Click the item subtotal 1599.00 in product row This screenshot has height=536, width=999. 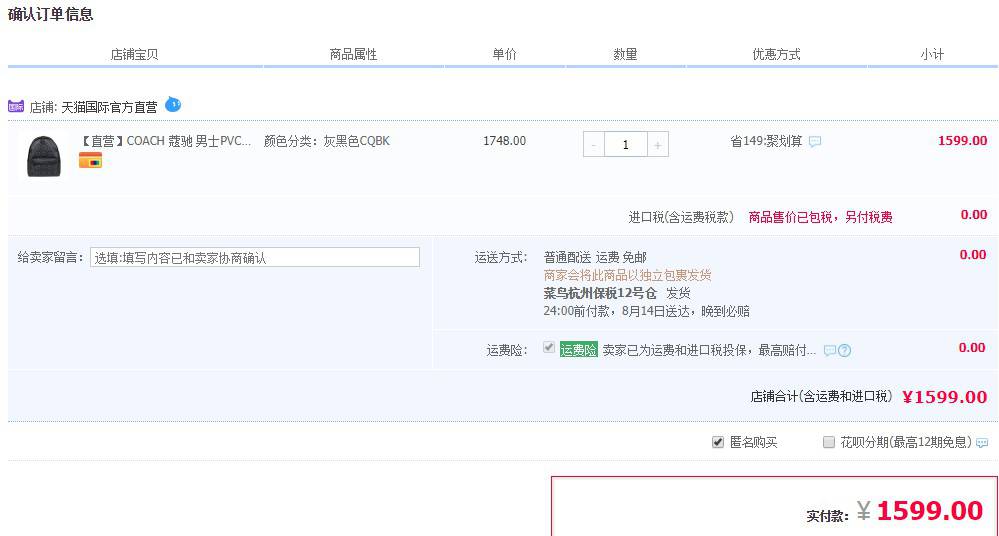963,140
